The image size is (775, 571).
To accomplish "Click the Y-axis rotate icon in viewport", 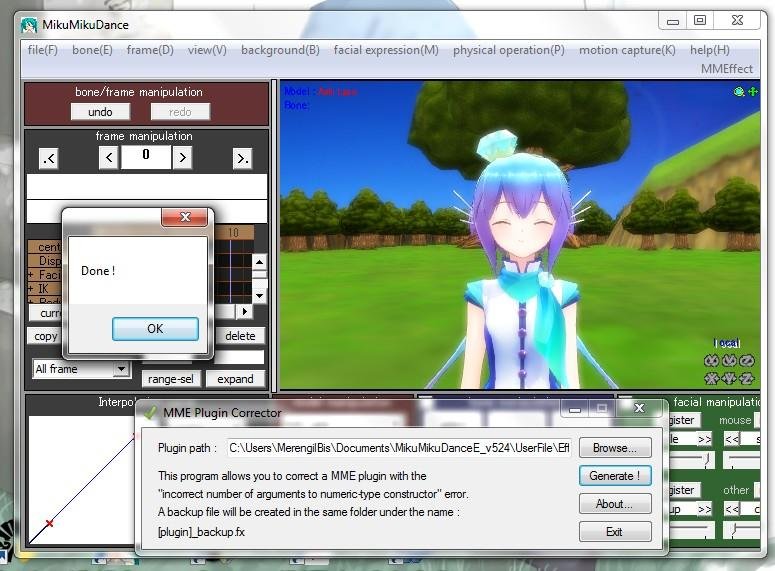I will point(729,361).
